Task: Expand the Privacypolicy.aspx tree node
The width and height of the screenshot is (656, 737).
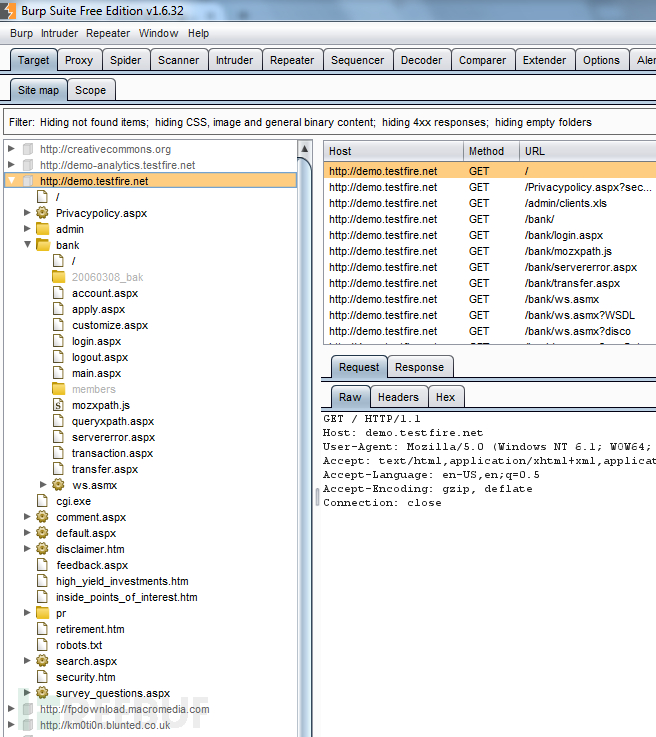Action: click(x=27, y=212)
